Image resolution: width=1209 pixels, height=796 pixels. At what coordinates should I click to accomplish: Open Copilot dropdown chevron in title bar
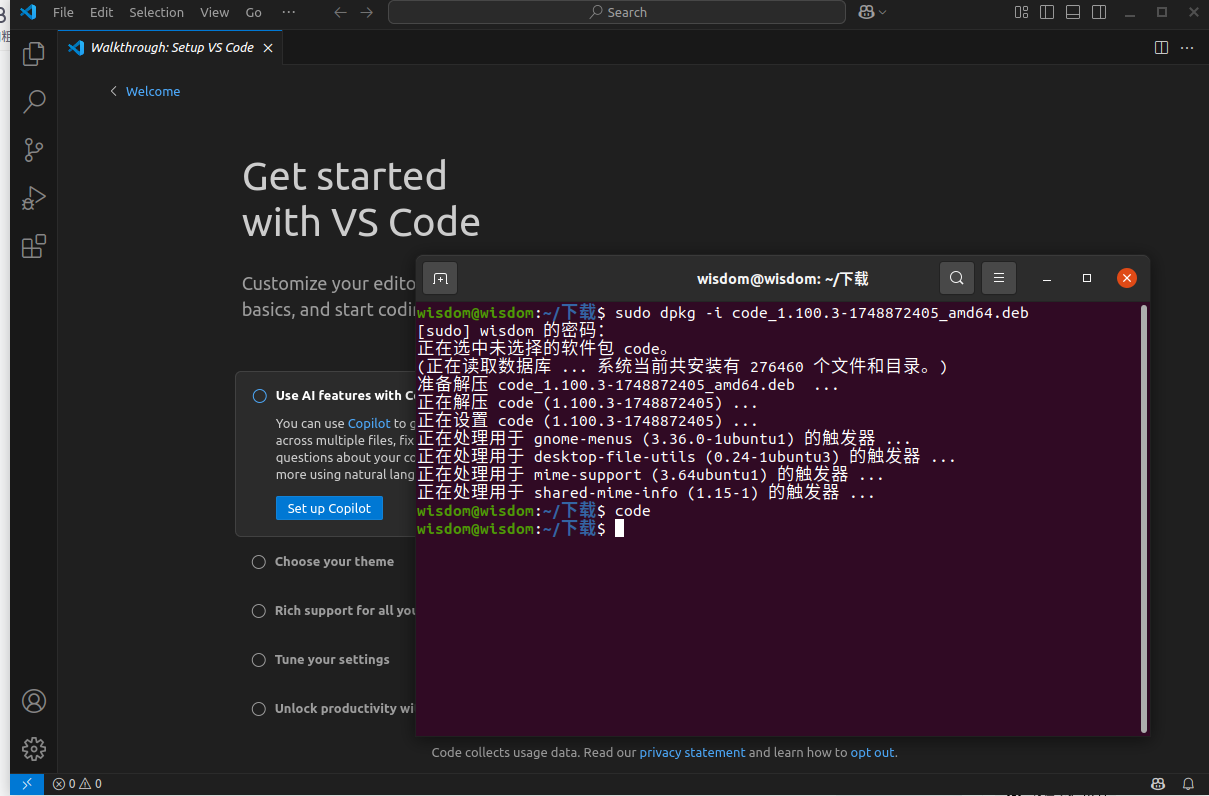[882, 12]
